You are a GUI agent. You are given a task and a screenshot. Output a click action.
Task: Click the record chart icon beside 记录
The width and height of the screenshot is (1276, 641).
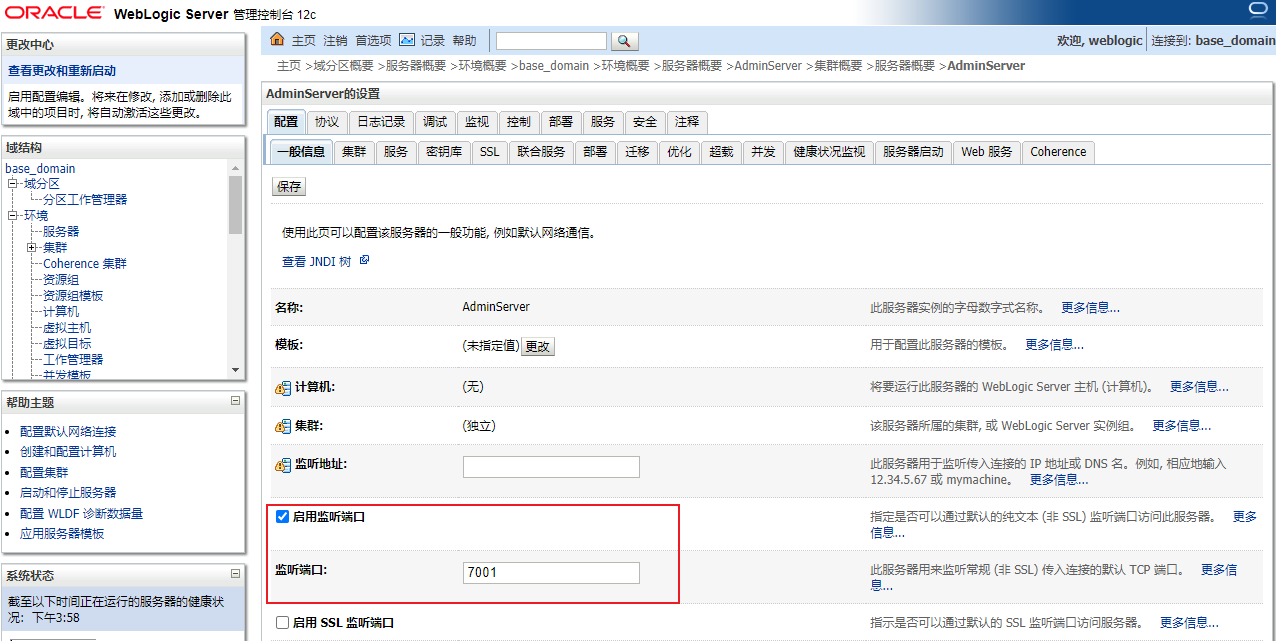pos(407,40)
